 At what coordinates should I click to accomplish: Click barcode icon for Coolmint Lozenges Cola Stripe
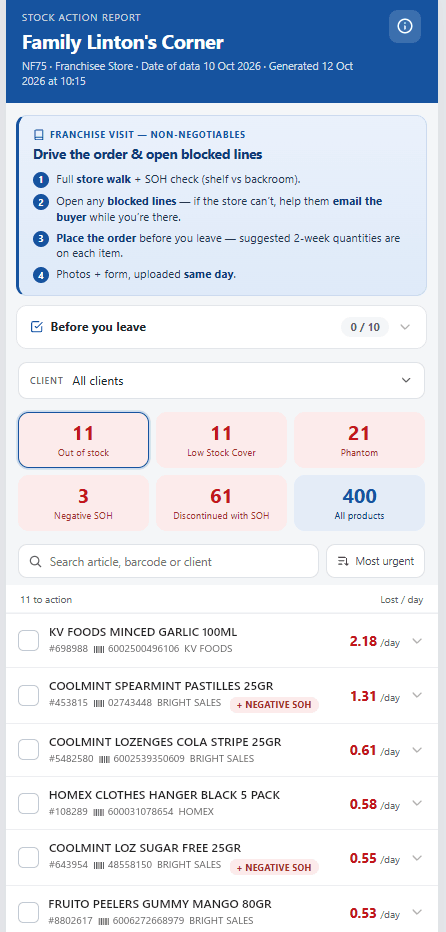click(x=104, y=758)
